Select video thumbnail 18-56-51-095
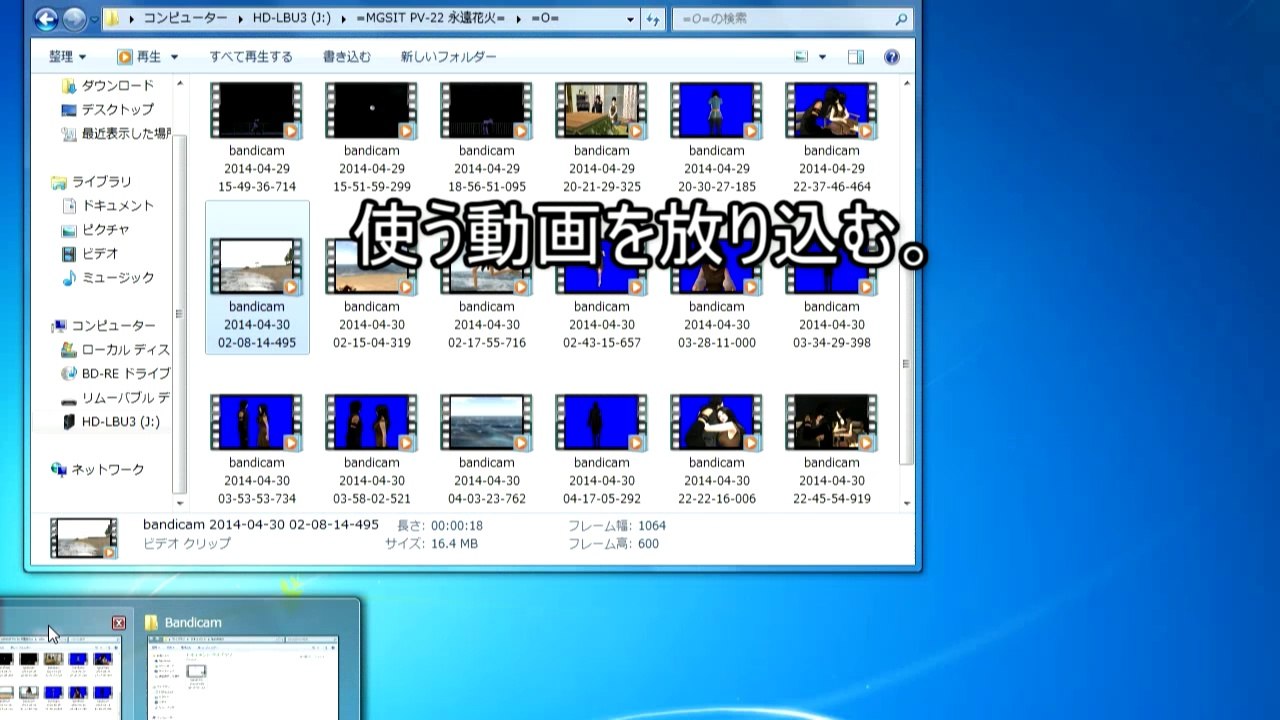The width and height of the screenshot is (1280, 720). (x=486, y=110)
